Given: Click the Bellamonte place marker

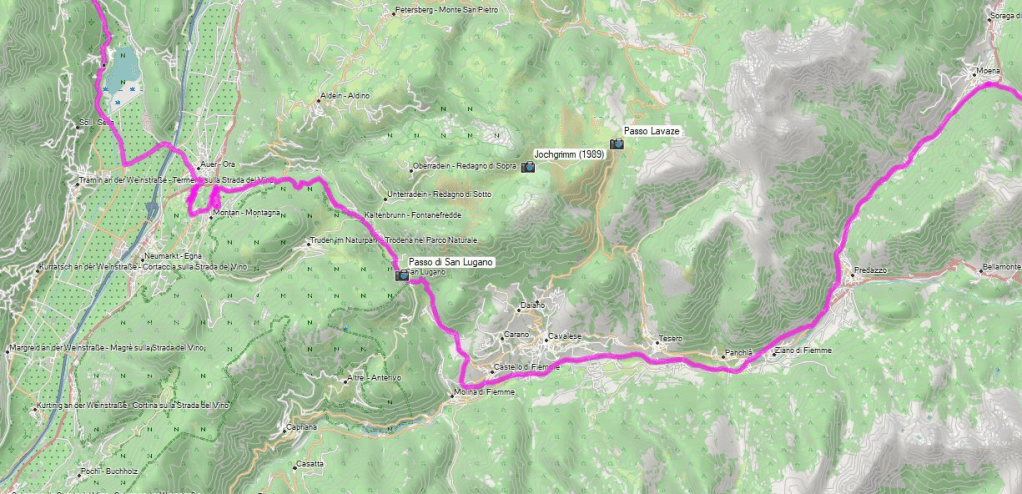Looking at the screenshot, I should (981, 270).
